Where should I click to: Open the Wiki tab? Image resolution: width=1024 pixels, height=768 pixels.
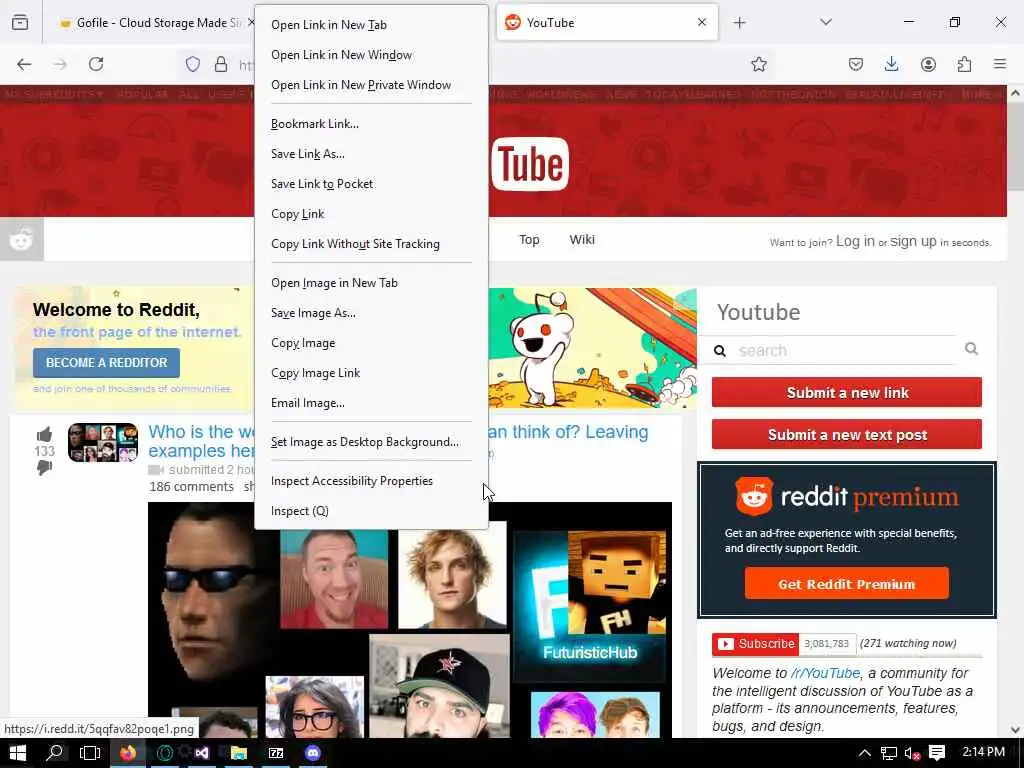[582, 240]
